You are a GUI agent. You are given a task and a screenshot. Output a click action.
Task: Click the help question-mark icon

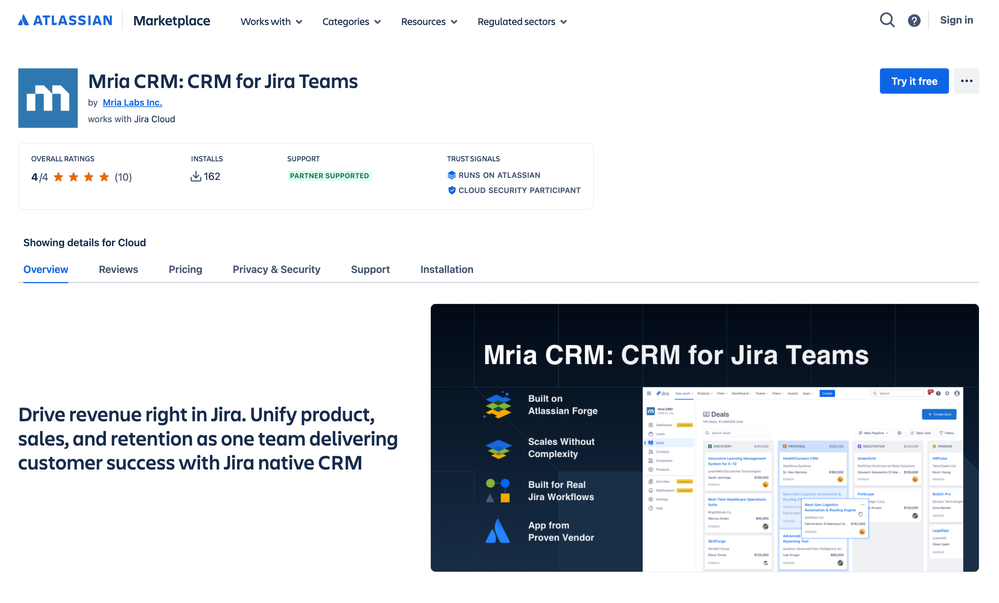point(914,19)
